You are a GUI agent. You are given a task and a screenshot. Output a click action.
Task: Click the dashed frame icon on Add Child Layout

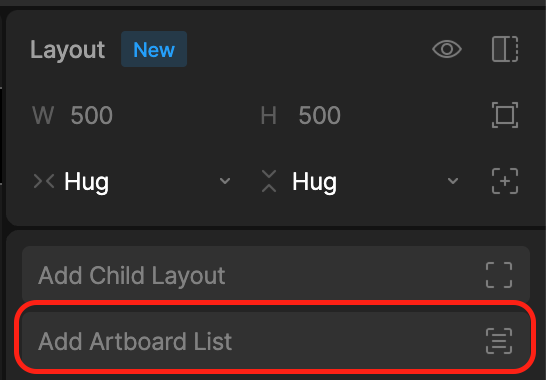tap(499, 275)
